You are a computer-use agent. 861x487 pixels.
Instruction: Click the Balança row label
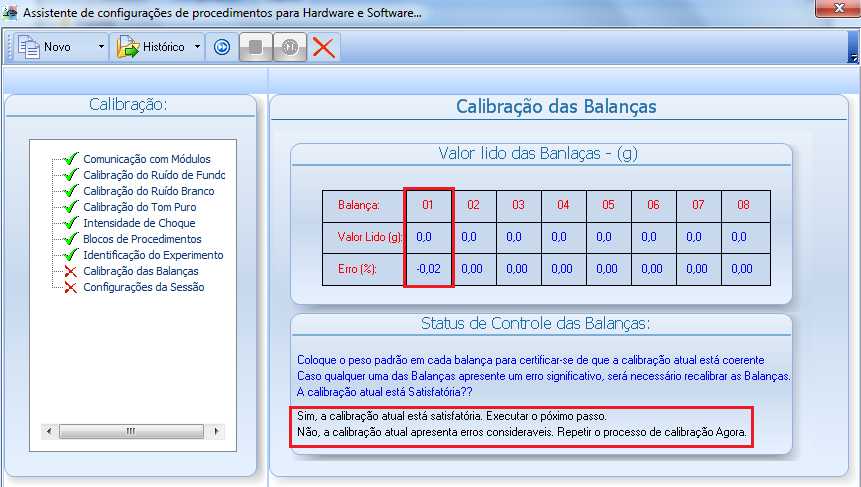359,205
